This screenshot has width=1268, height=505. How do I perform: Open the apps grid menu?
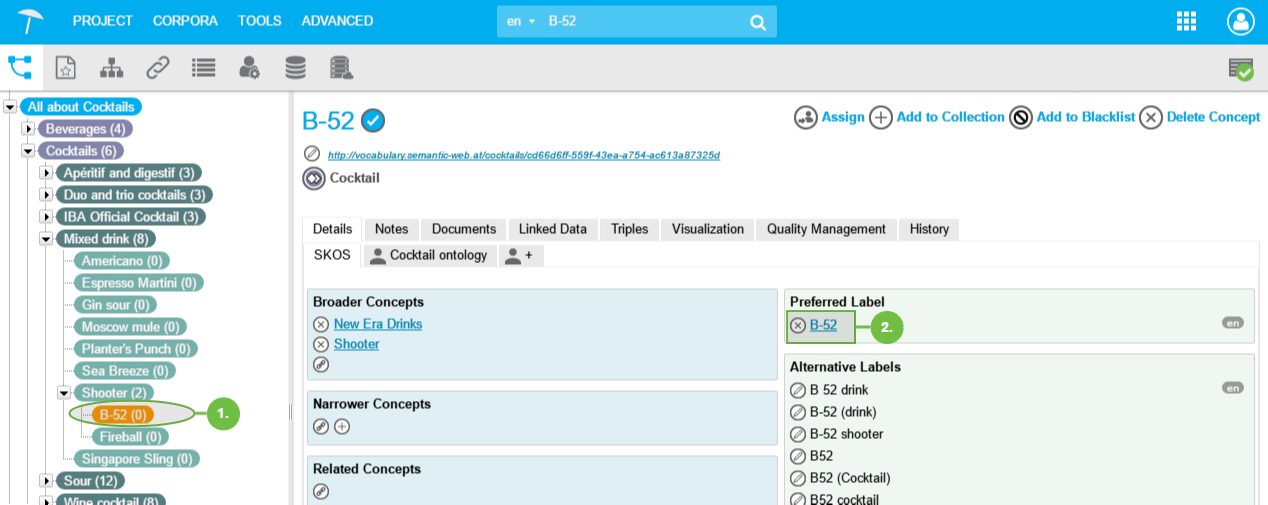(x=1187, y=21)
